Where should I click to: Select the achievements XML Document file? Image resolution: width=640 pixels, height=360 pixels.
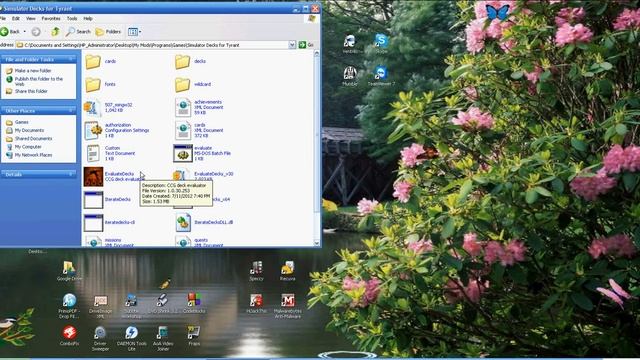coord(183,107)
